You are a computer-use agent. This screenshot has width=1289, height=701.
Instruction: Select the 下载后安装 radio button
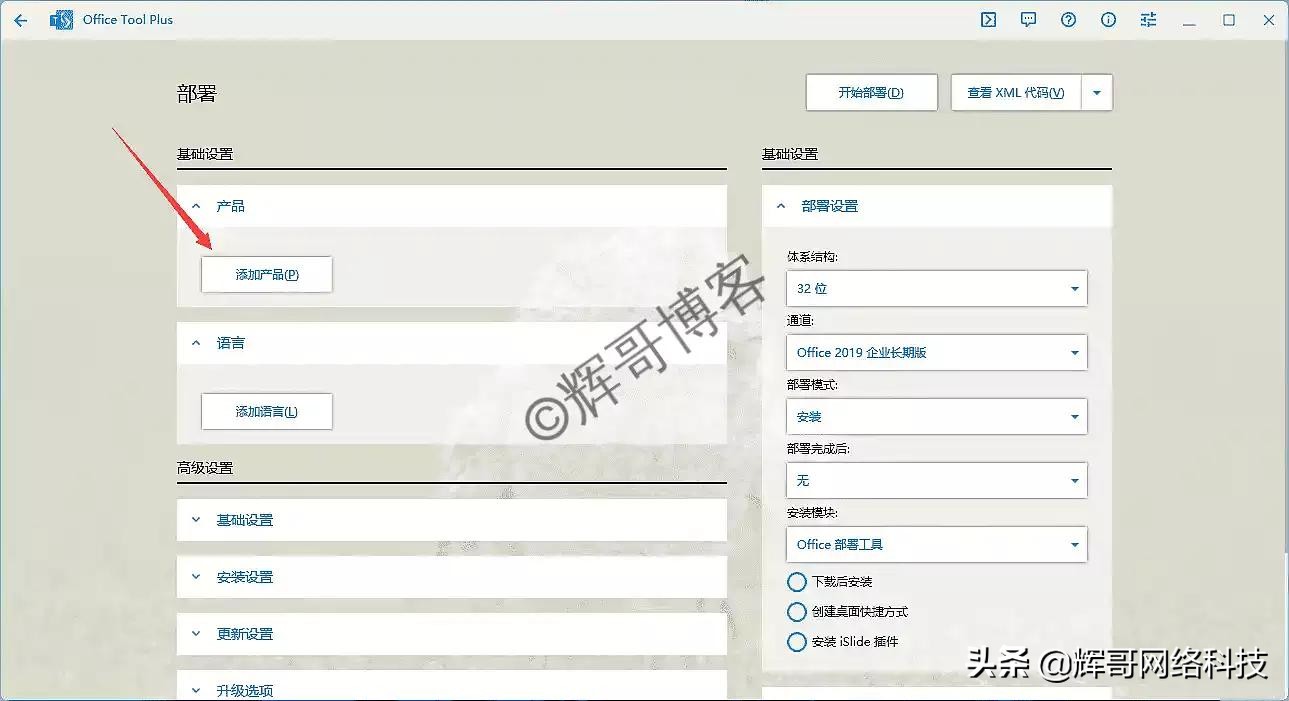click(x=797, y=581)
